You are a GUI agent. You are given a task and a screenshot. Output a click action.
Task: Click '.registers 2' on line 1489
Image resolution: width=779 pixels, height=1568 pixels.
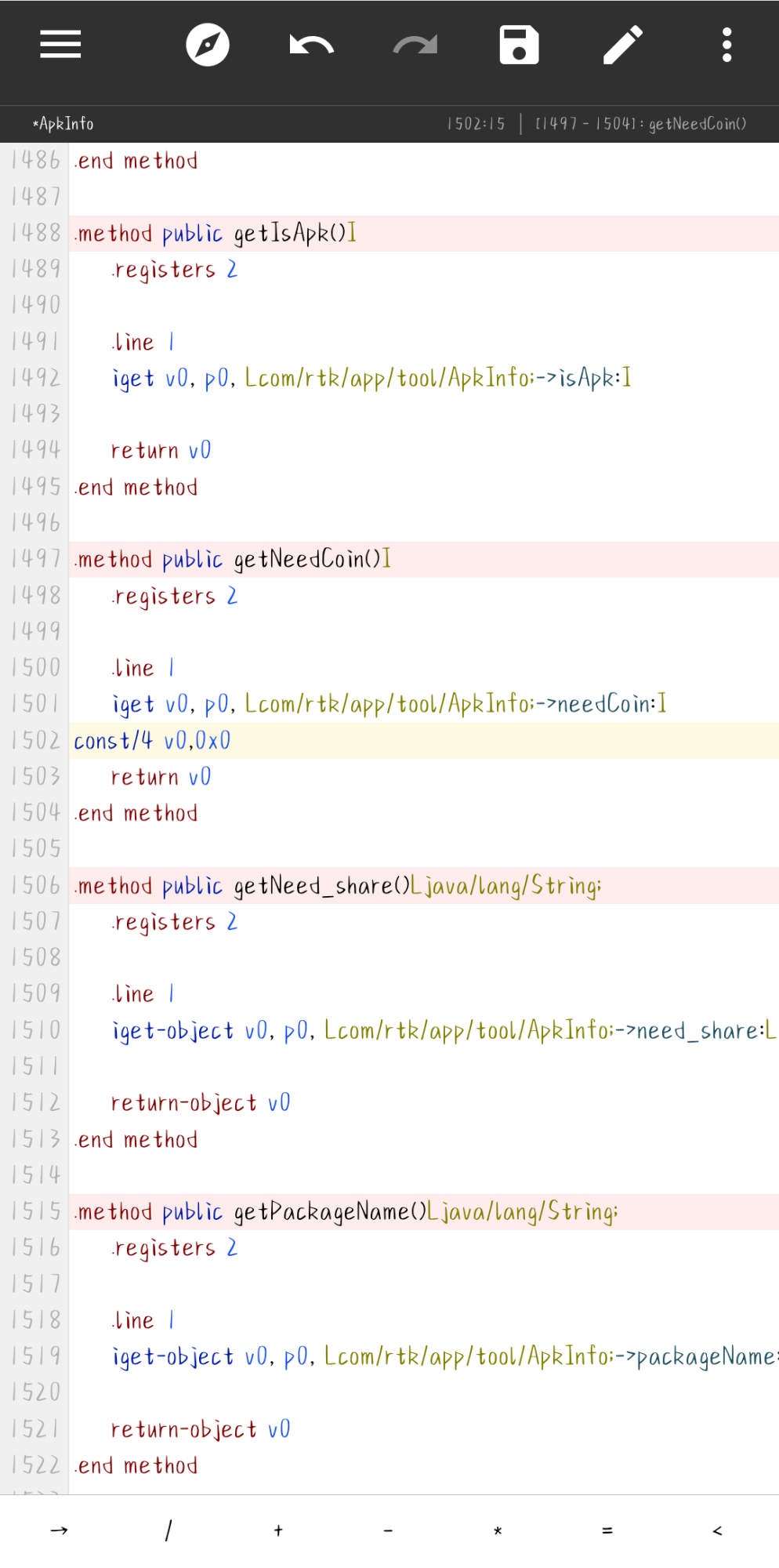[x=174, y=270]
